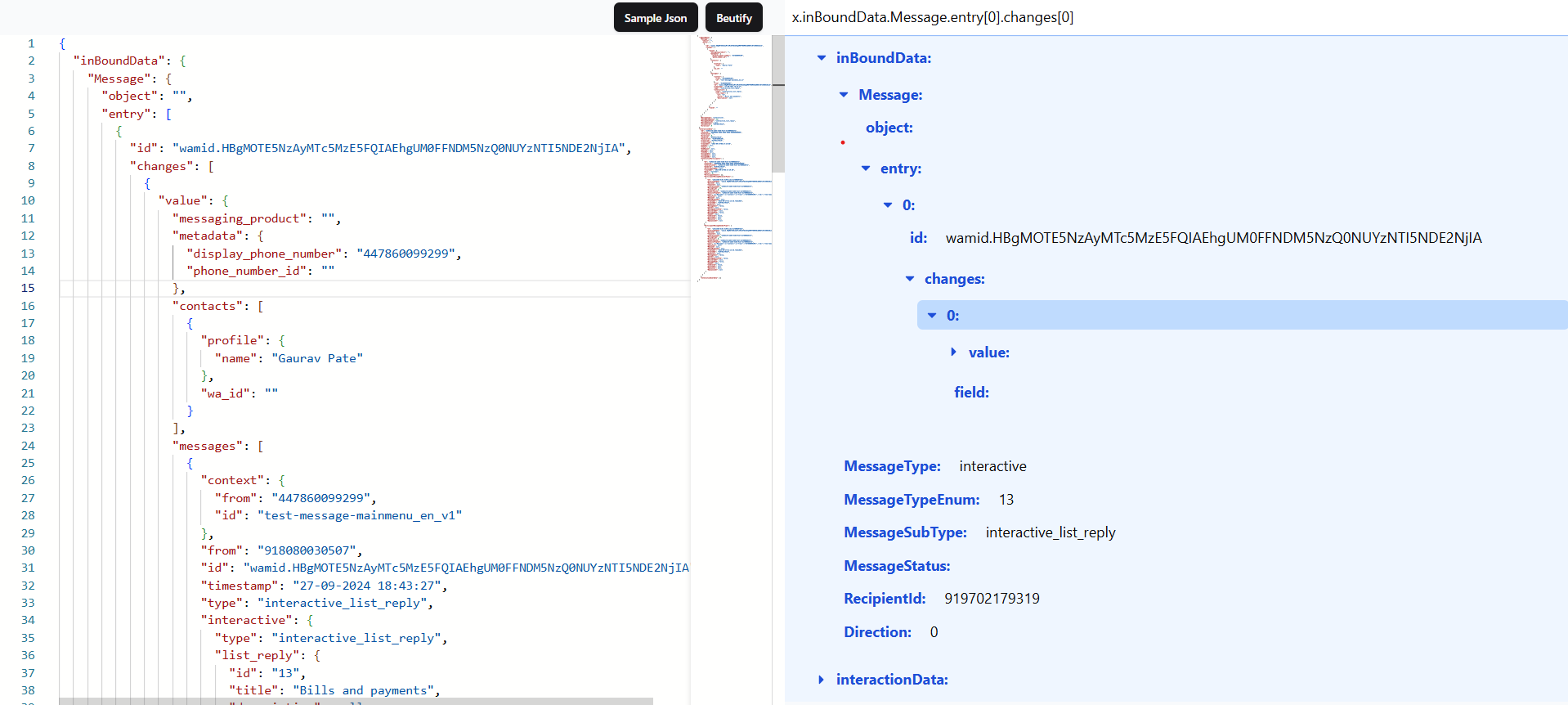The height and width of the screenshot is (705, 1568).
Task: Expand the value node arrow
Action: [953, 352]
